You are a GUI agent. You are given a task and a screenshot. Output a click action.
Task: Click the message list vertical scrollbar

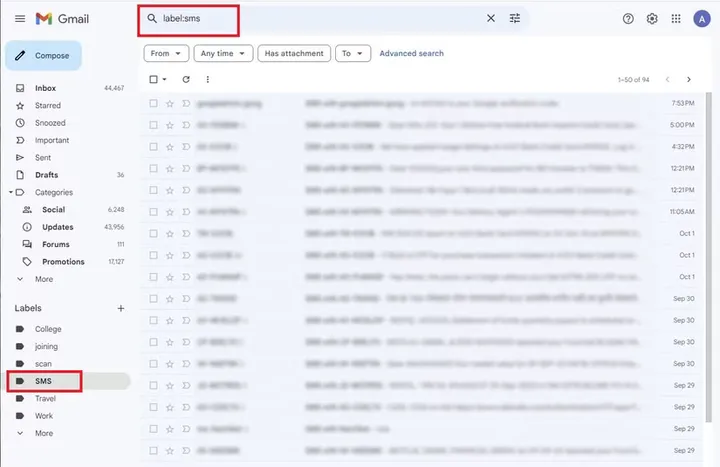[709, 257]
